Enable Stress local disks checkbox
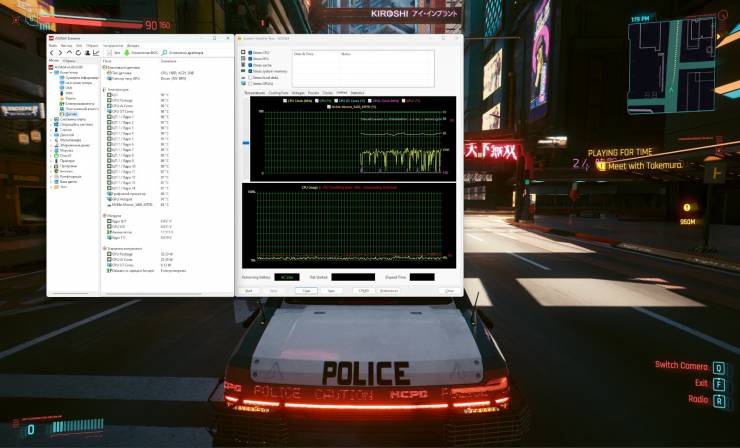Viewport: 740px width, 448px height. coord(250,77)
